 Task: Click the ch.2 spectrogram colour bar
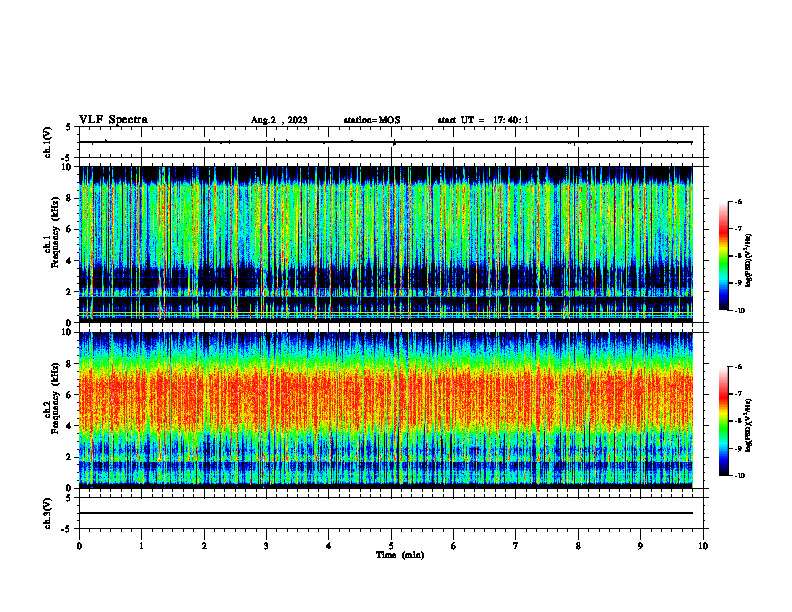tap(723, 421)
